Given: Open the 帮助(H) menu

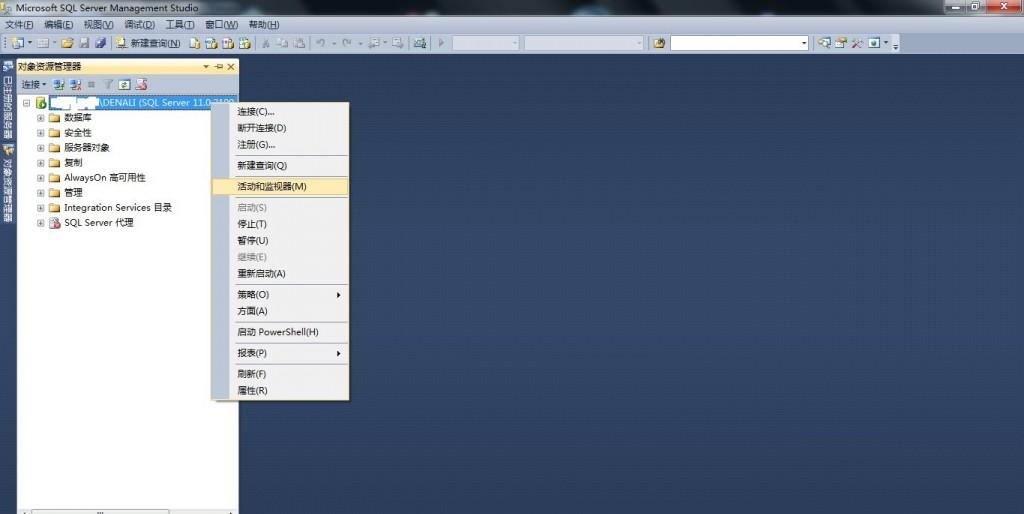Looking at the screenshot, I should 263,25.
